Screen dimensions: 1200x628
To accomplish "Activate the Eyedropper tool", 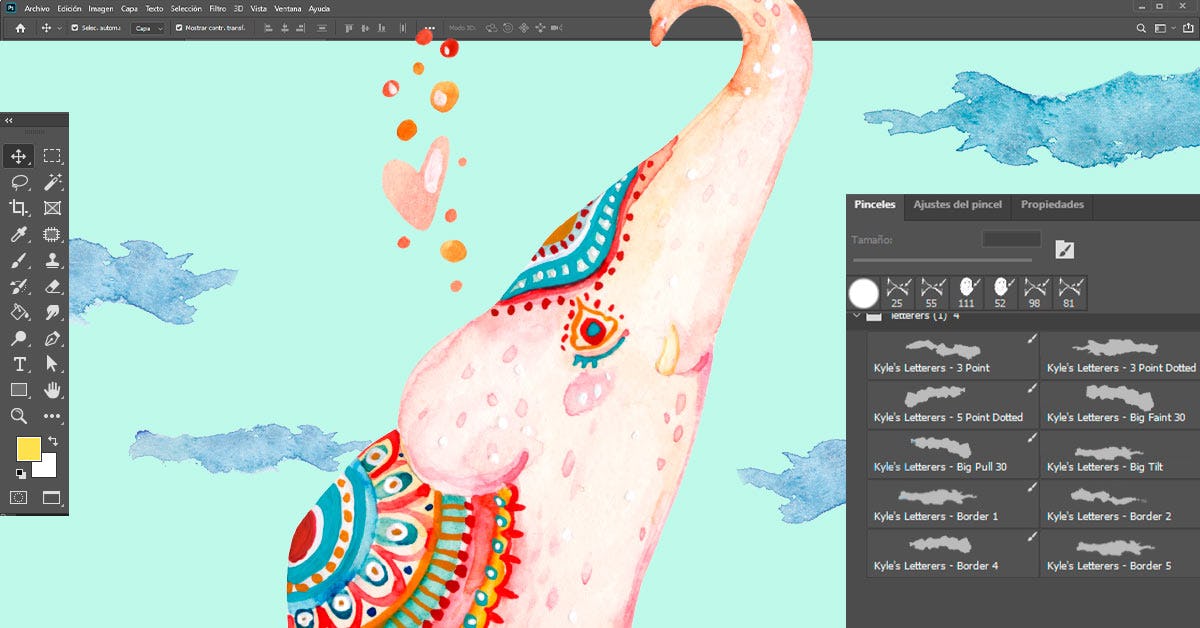I will [19, 235].
